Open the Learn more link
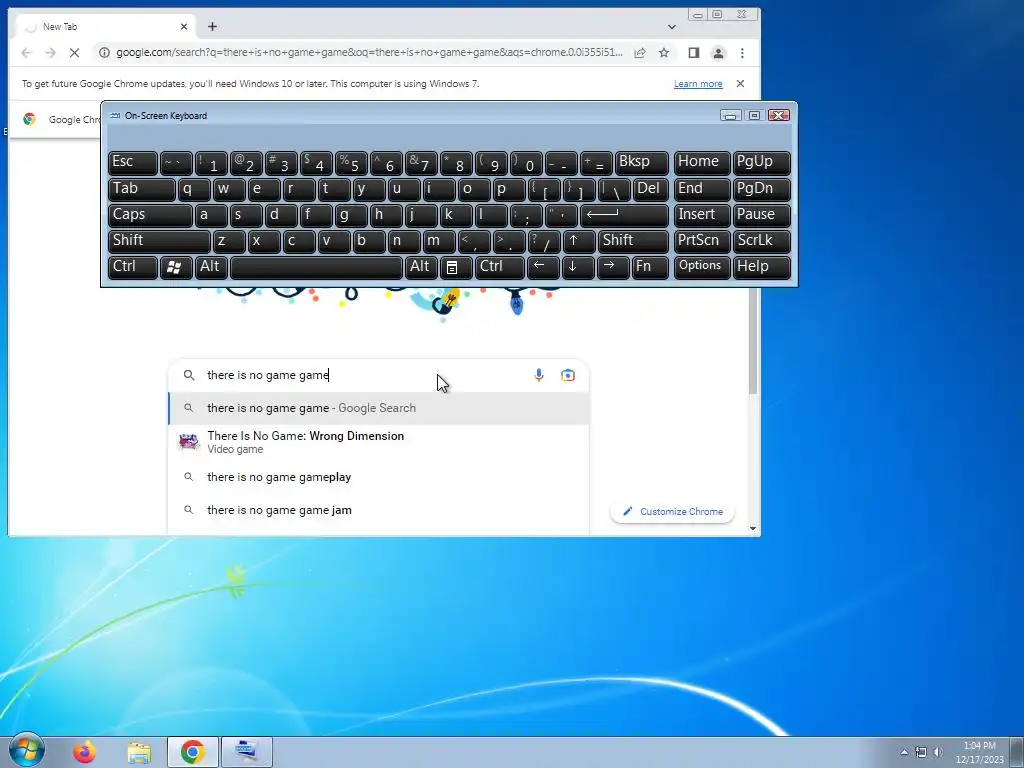The height and width of the screenshot is (768, 1024). point(697,84)
